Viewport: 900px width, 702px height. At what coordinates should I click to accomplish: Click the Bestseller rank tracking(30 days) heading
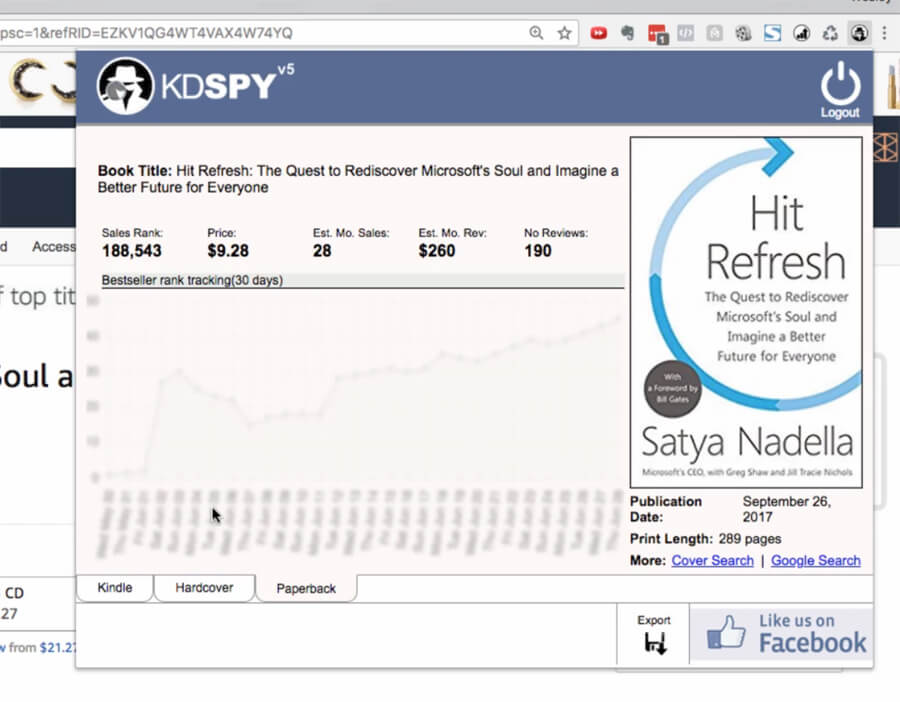[192, 280]
